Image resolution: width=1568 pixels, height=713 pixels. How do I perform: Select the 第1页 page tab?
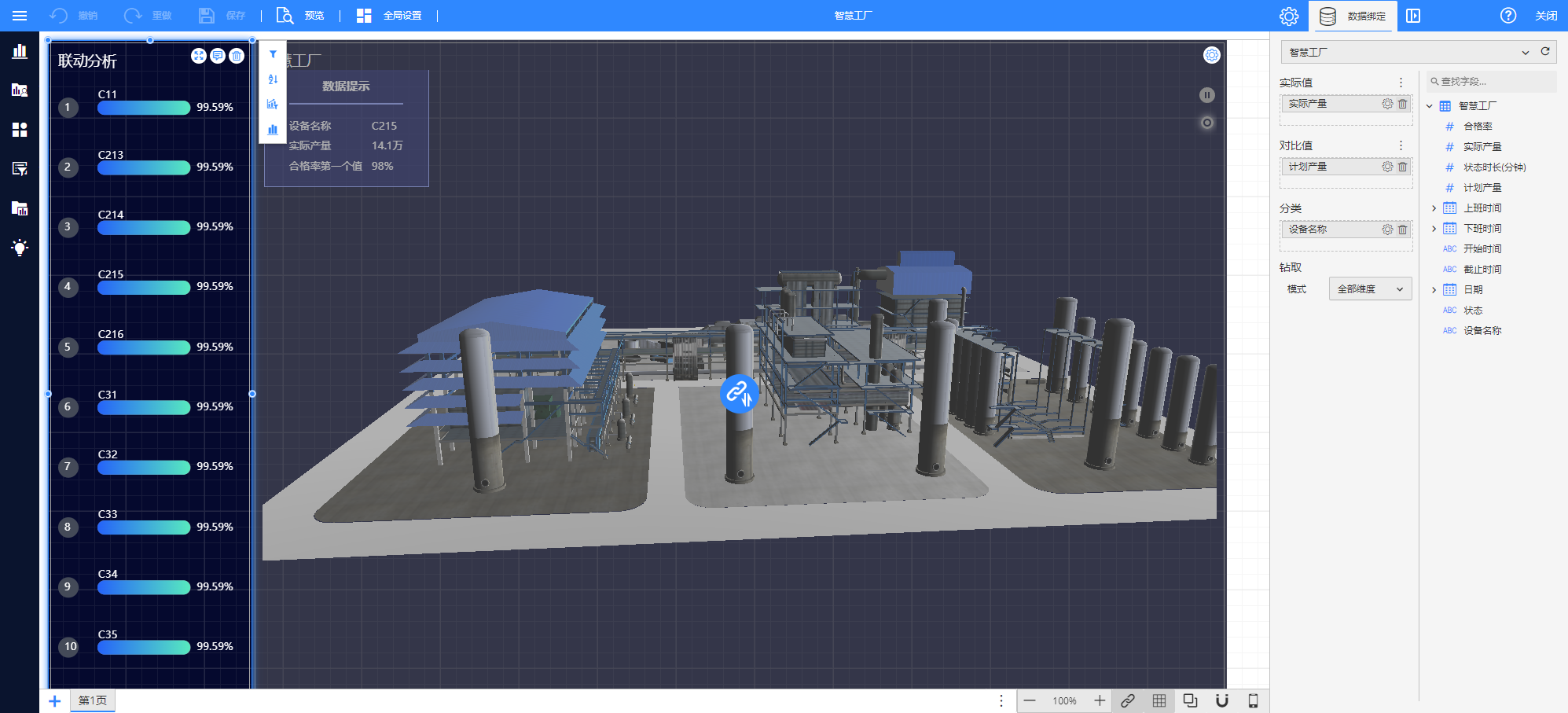pos(93,700)
